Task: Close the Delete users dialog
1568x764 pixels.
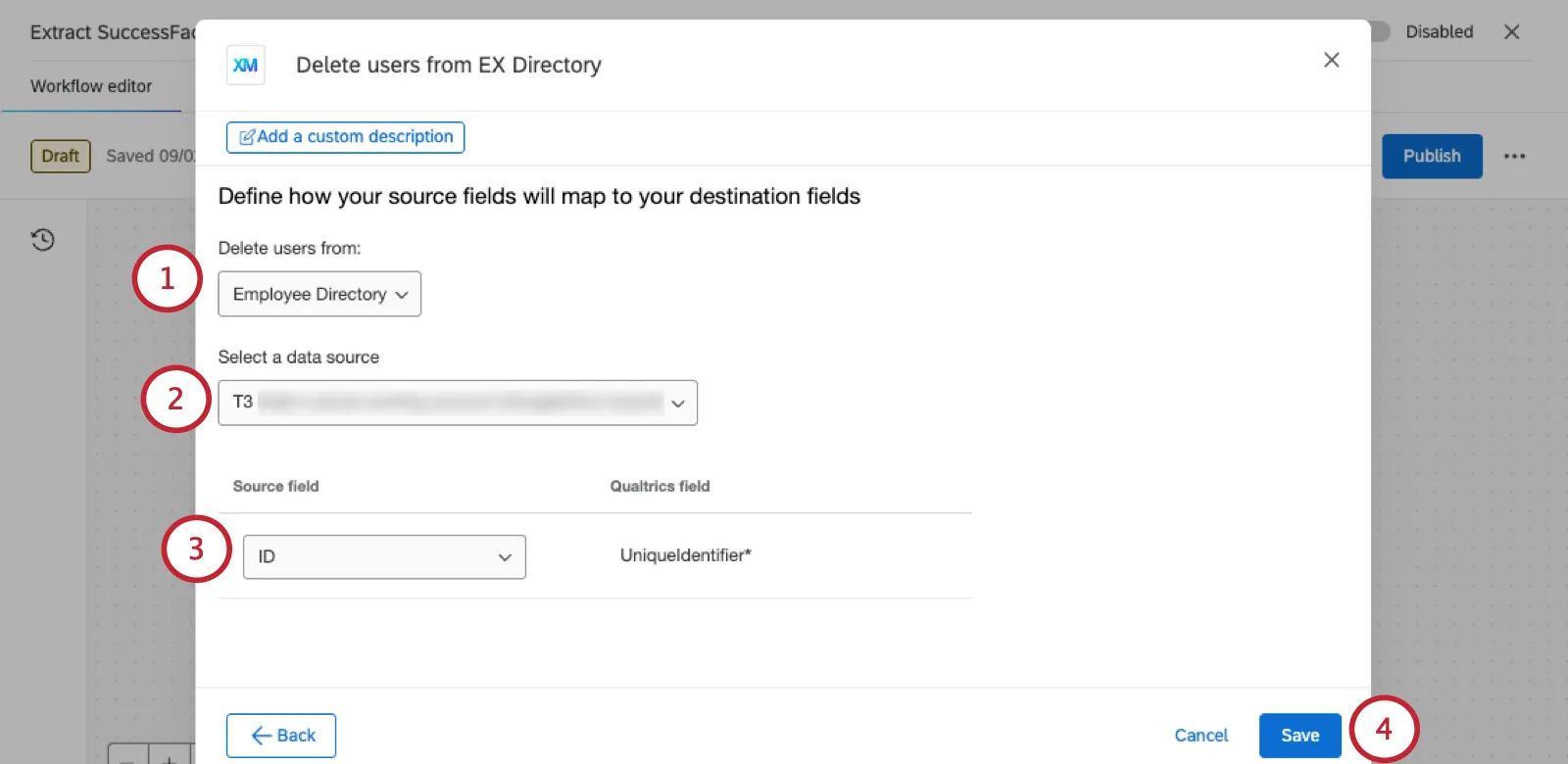Action: click(1331, 60)
